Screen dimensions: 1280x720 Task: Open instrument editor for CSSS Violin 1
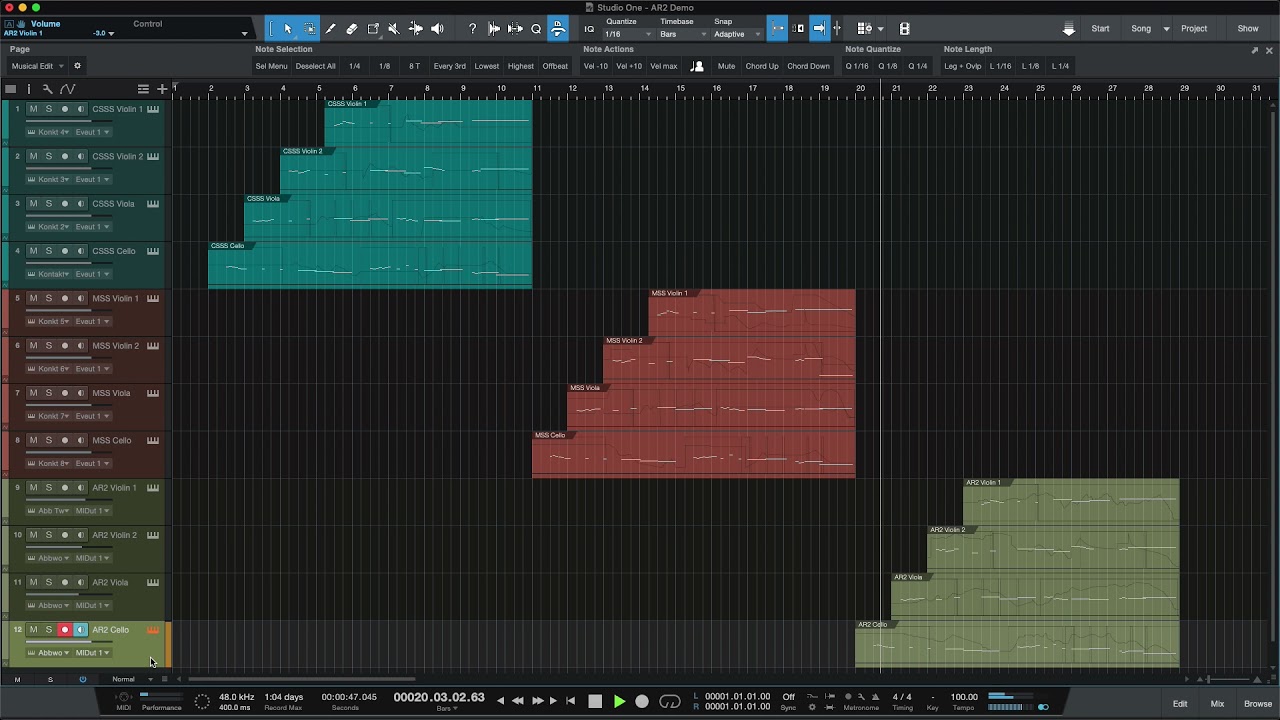click(153, 109)
